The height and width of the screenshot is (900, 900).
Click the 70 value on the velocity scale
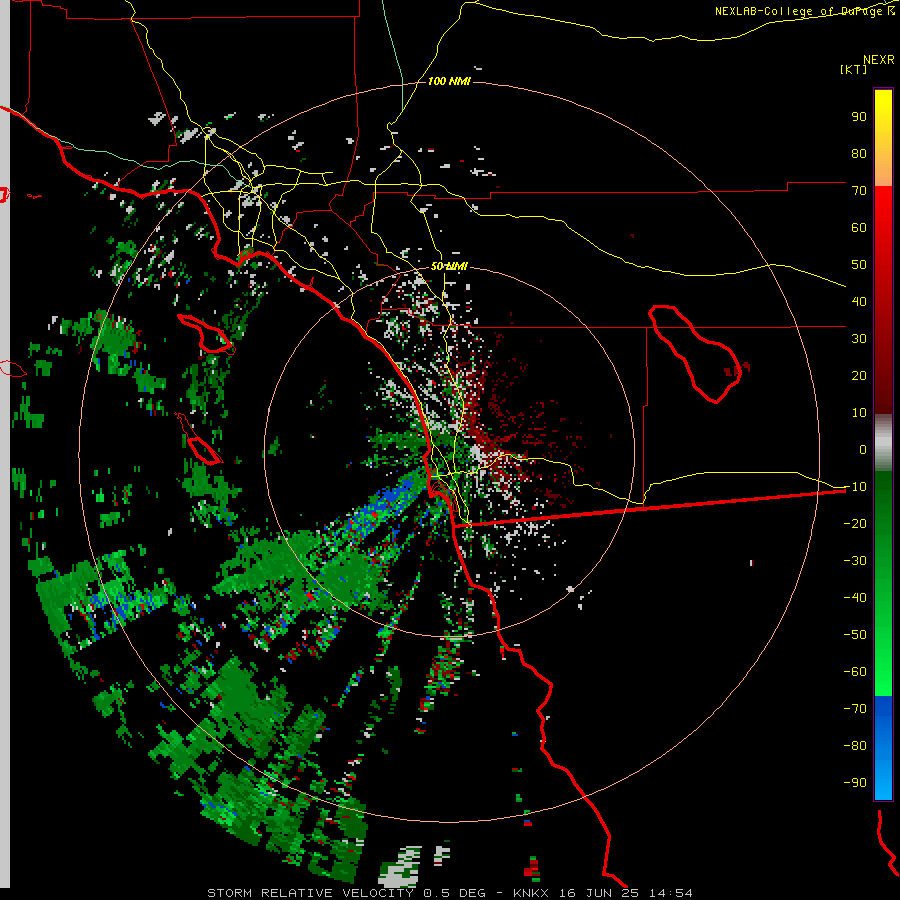(x=859, y=191)
